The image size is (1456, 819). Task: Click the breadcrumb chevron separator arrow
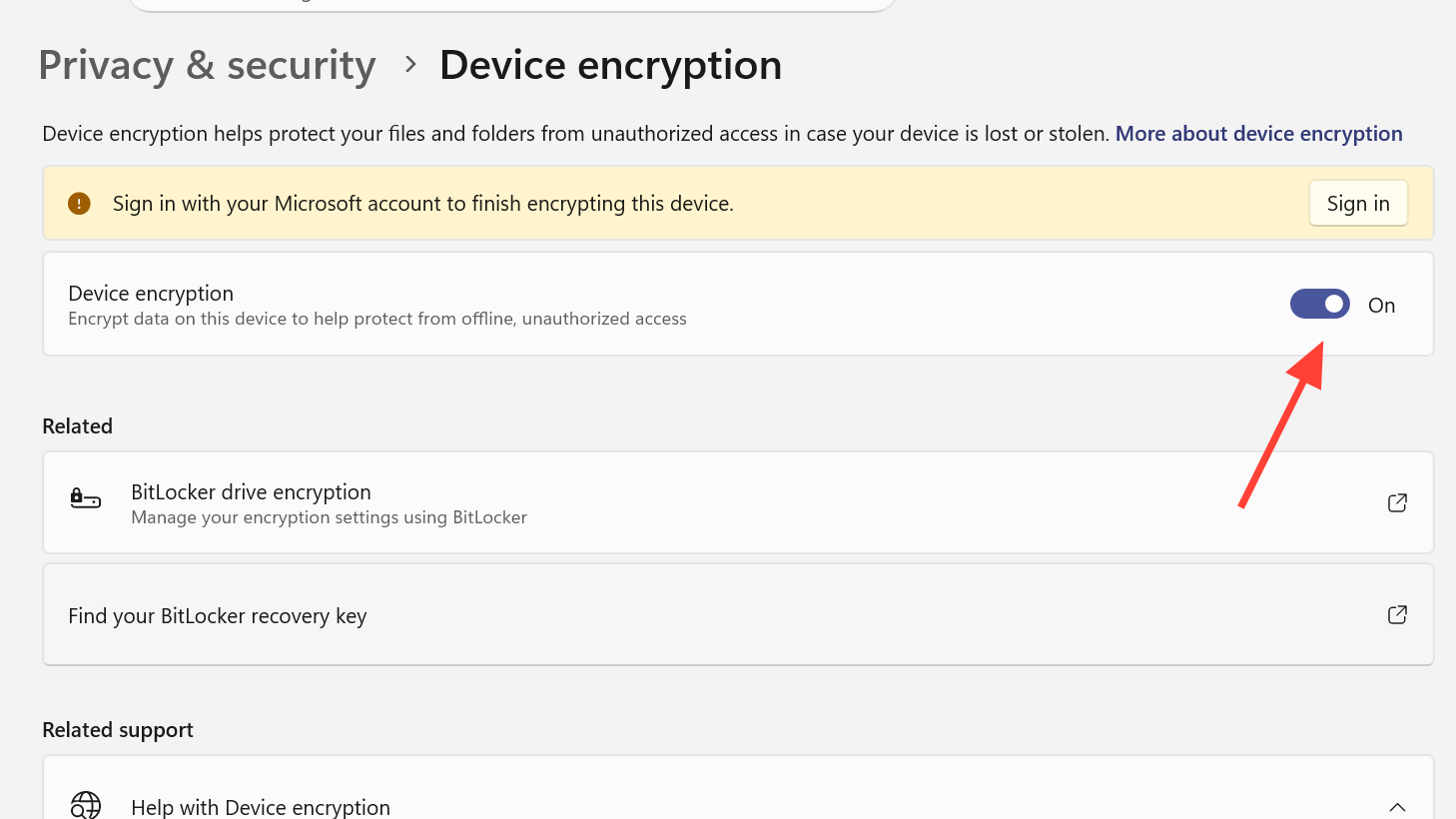[409, 65]
